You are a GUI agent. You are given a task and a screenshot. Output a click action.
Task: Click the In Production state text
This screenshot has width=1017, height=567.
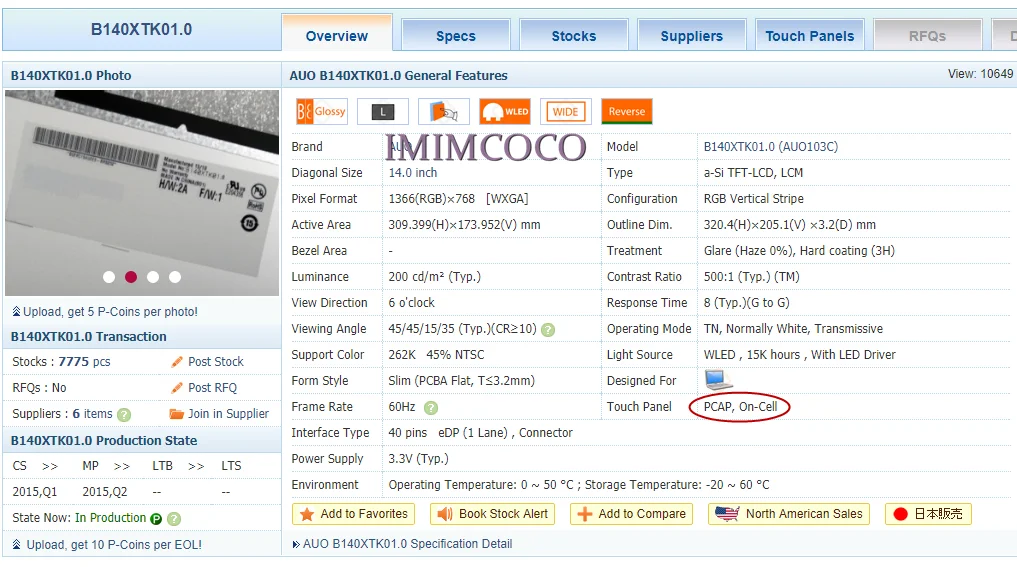(110, 518)
